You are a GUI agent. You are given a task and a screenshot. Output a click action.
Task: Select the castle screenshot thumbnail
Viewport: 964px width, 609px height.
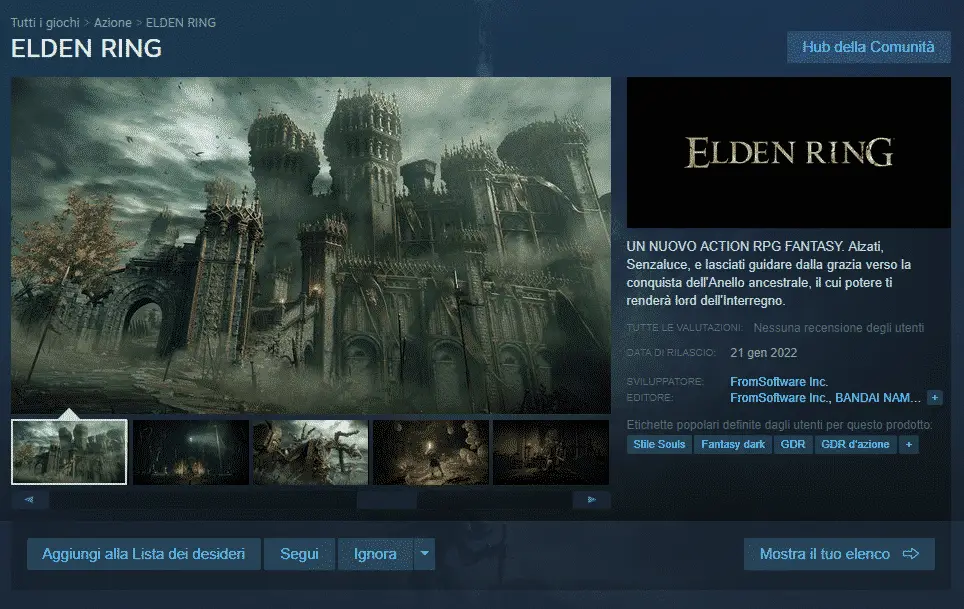click(x=69, y=452)
